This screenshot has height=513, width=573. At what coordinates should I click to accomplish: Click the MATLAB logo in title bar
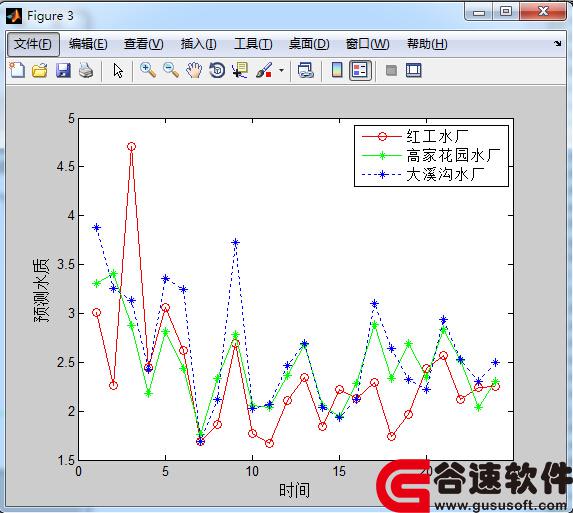click(14, 16)
